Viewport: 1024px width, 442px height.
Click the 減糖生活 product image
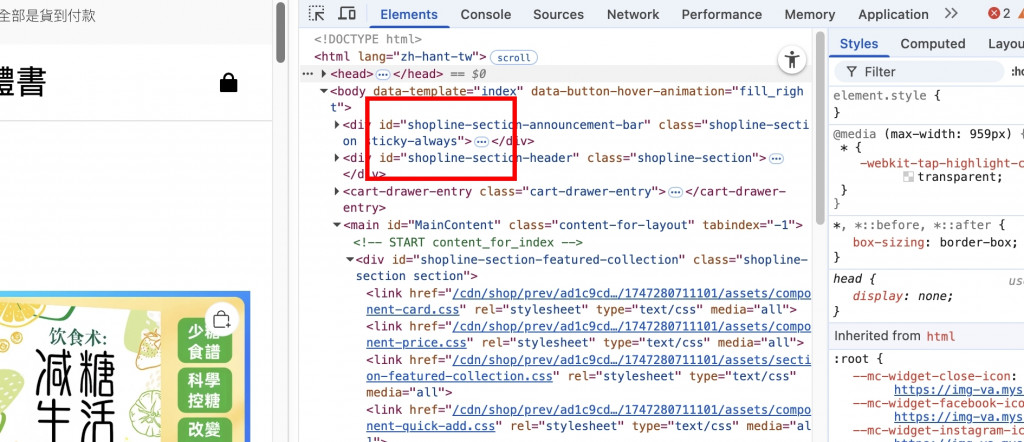point(125,366)
